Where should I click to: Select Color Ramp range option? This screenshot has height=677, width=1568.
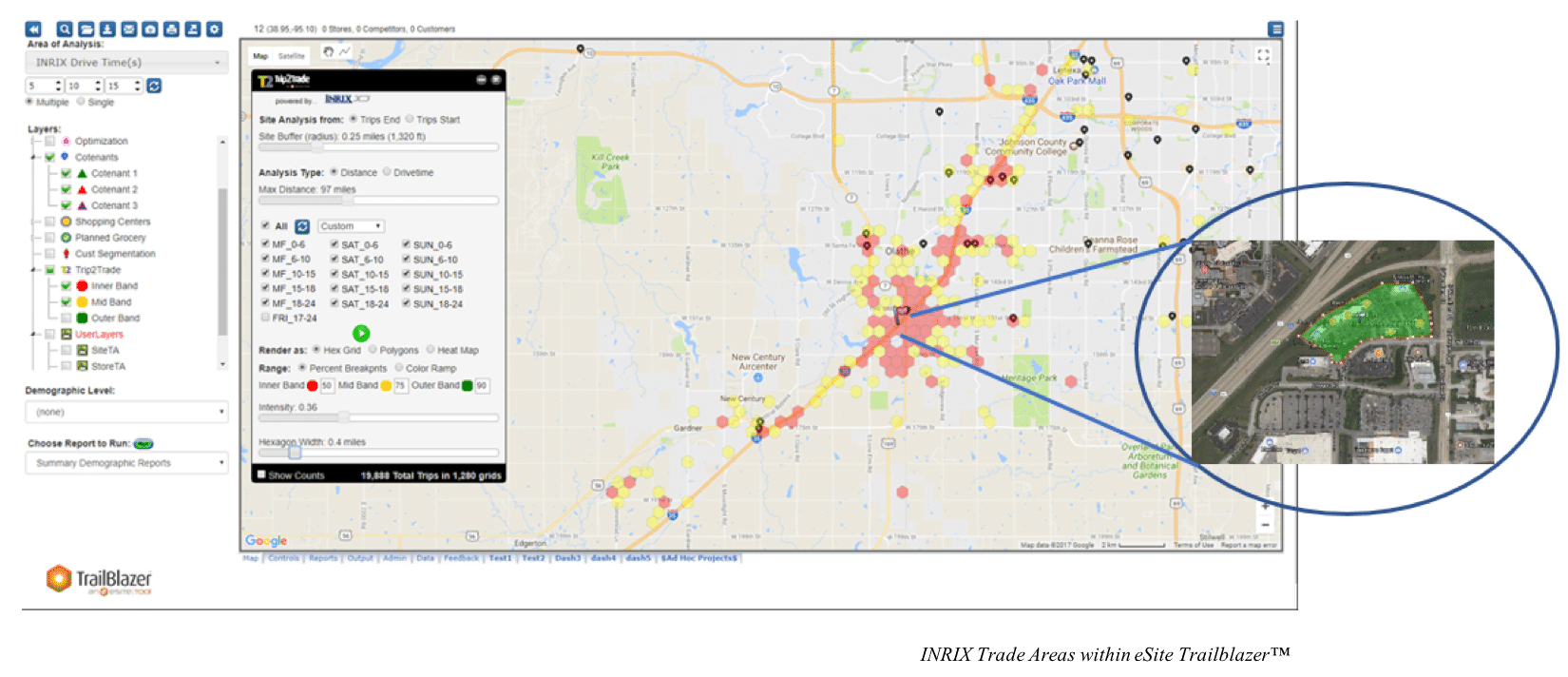[399, 368]
